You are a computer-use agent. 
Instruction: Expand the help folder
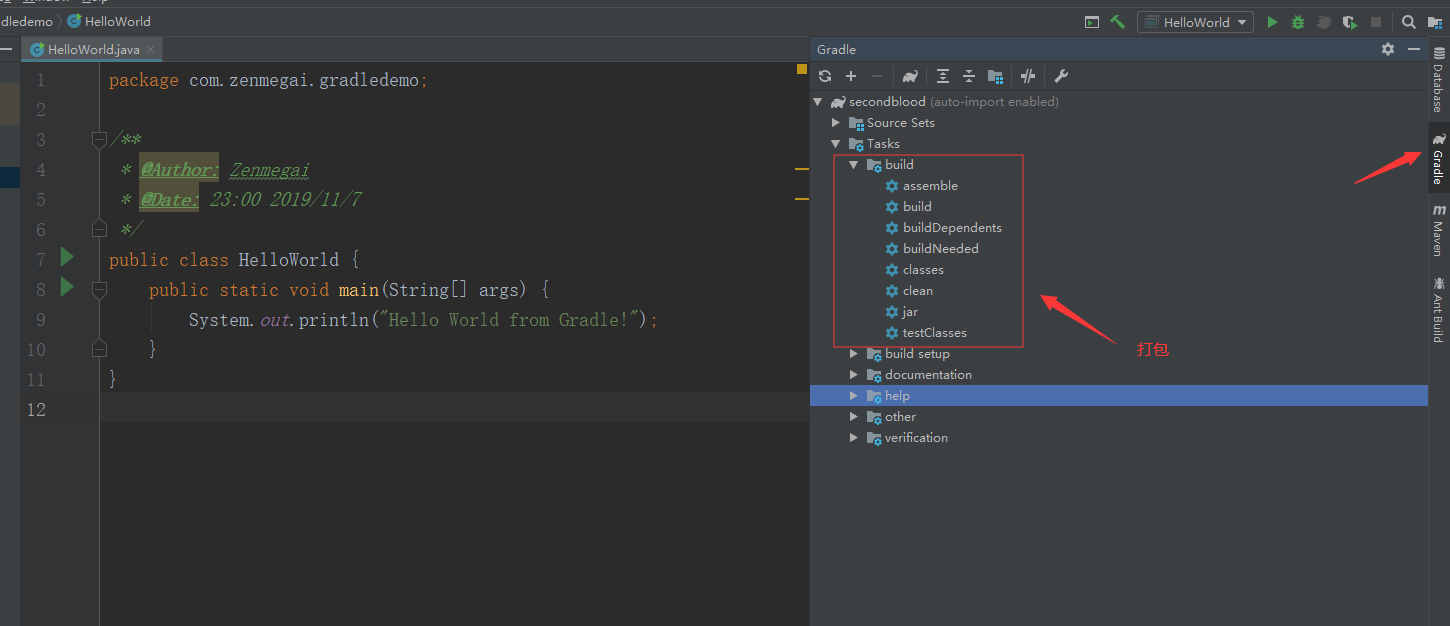point(854,396)
